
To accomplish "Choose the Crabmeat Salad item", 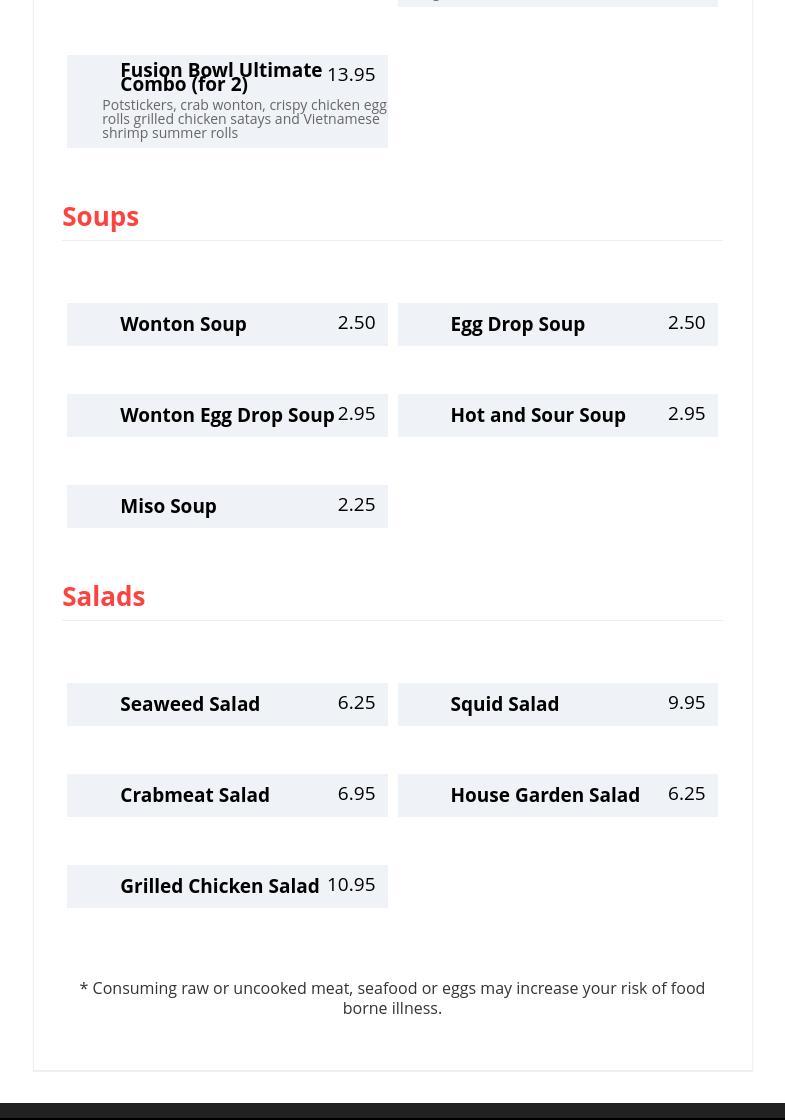I will [x=227, y=795].
